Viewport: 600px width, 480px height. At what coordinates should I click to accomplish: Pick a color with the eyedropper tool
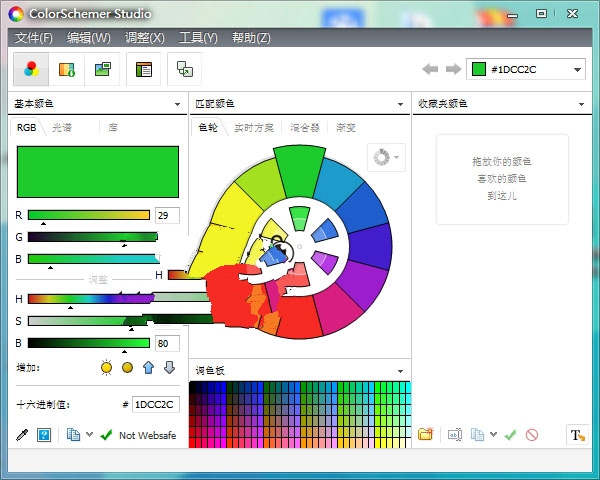coord(24,435)
